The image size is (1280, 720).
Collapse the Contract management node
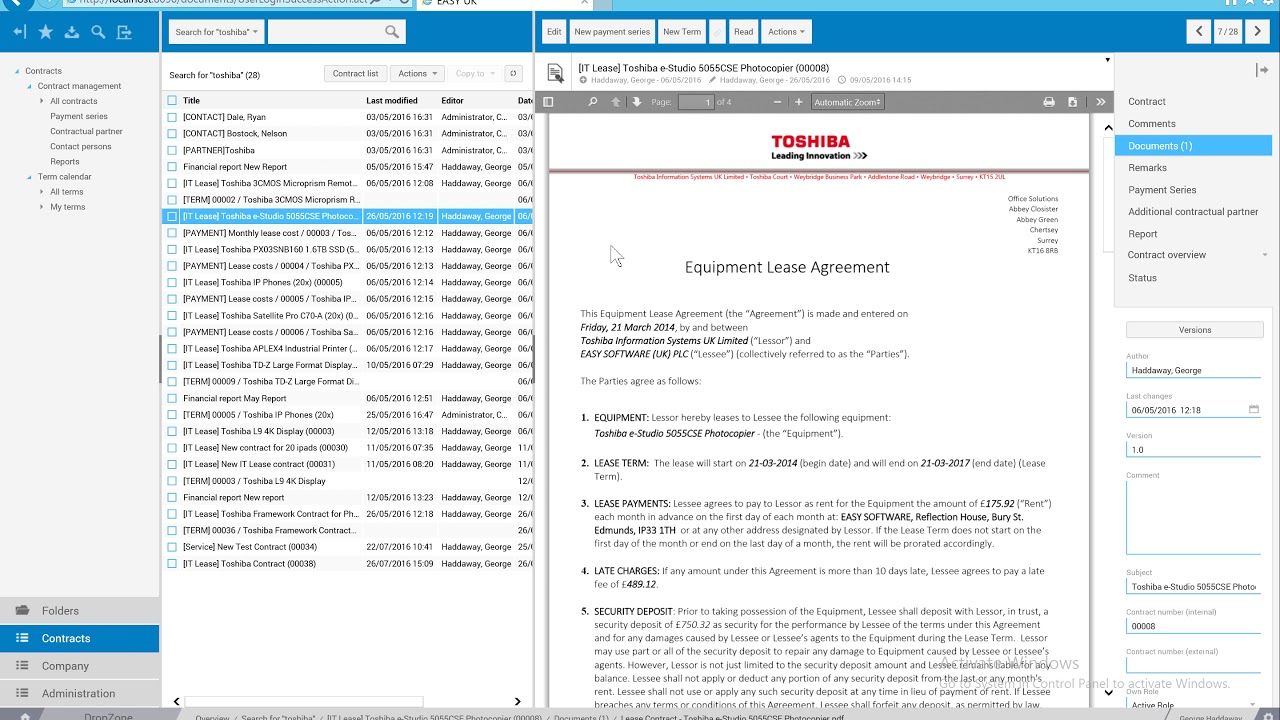pos(29,86)
